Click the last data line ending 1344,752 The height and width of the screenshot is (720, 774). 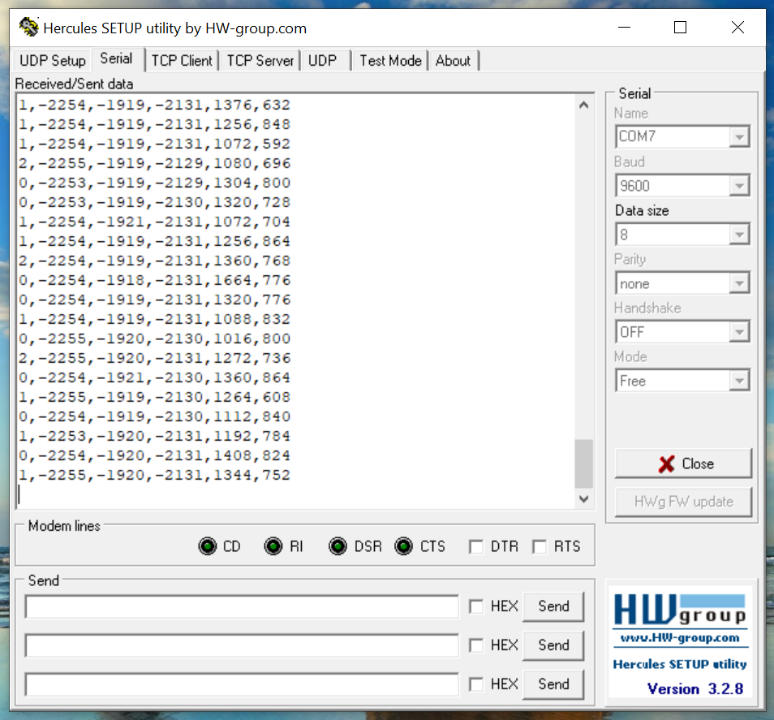155,475
